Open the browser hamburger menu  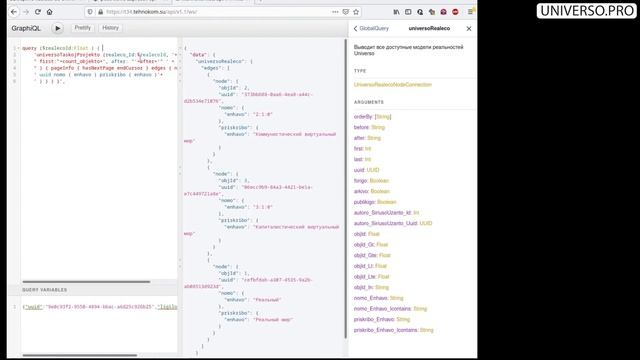(470, 12)
